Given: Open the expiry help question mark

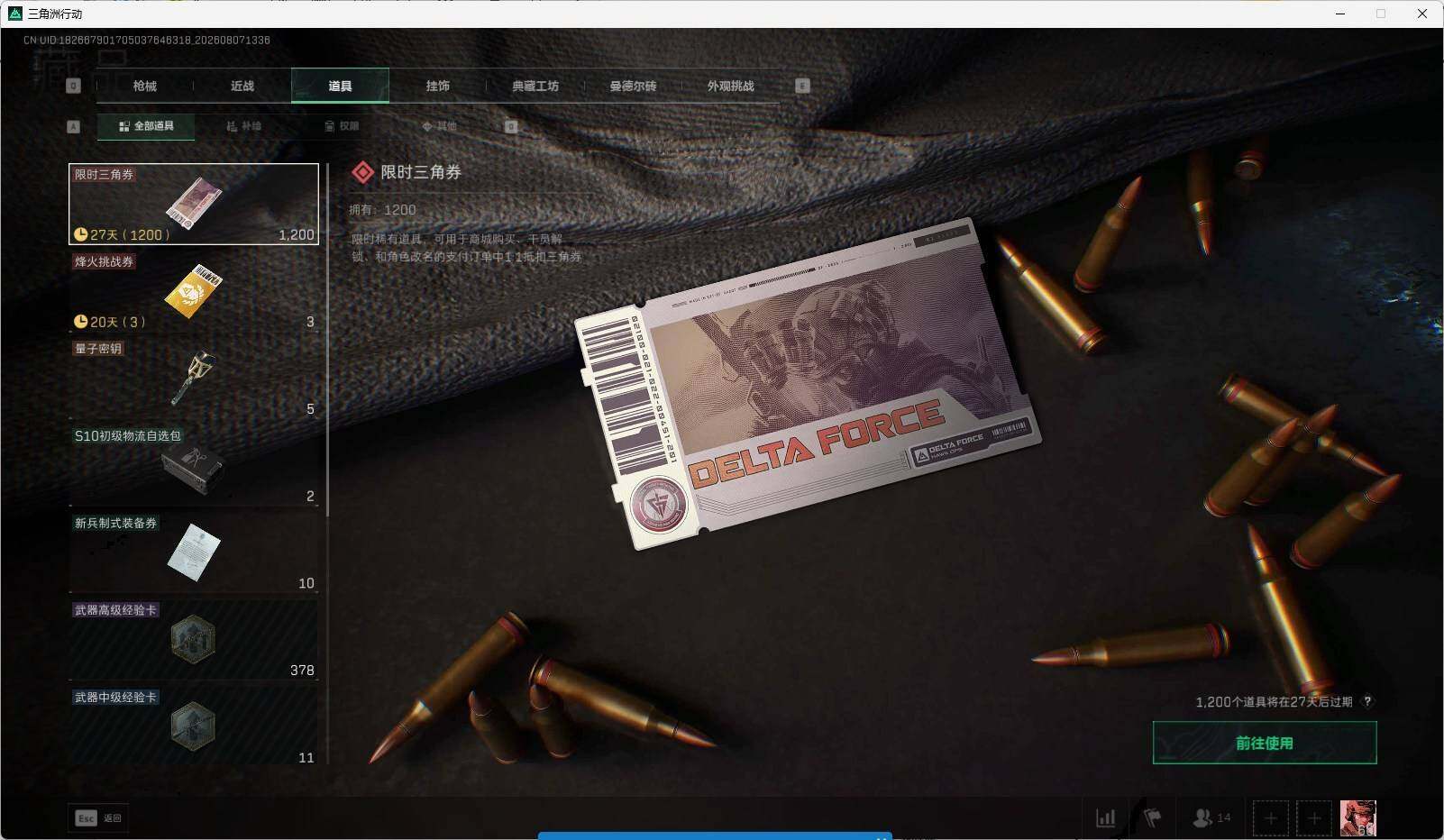Looking at the screenshot, I should tap(1367, 701).
